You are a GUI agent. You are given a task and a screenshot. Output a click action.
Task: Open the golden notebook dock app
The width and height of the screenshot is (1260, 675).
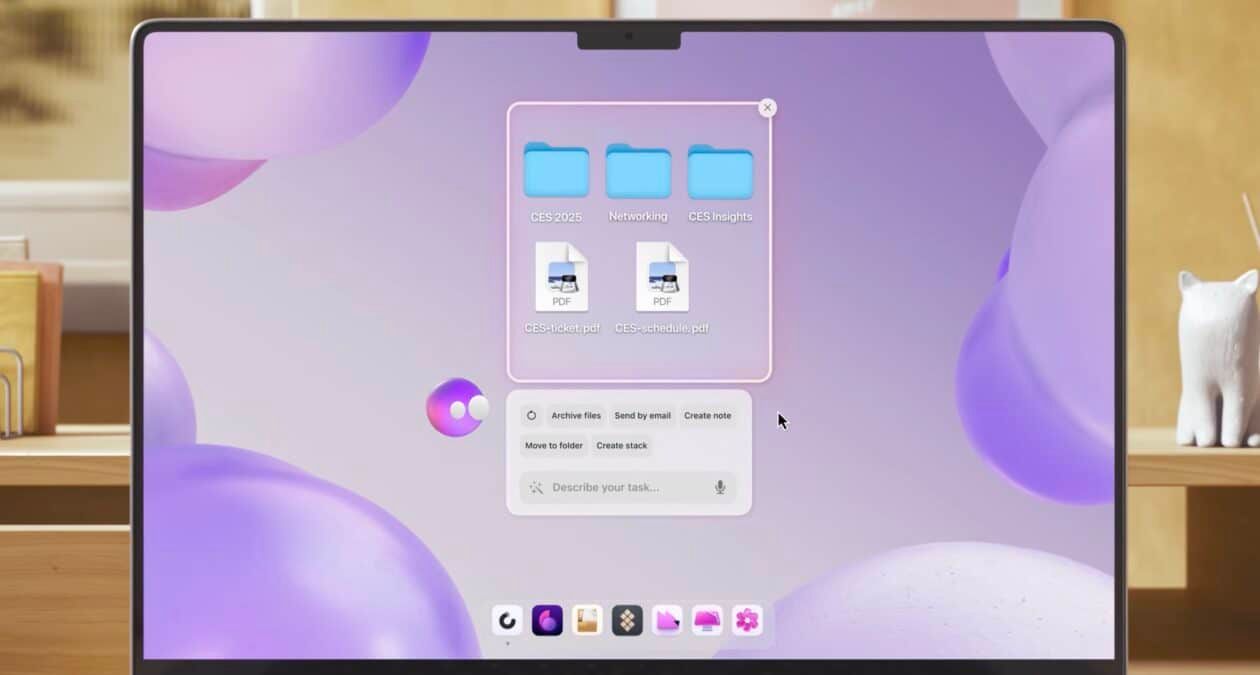[x=587, y=620]
